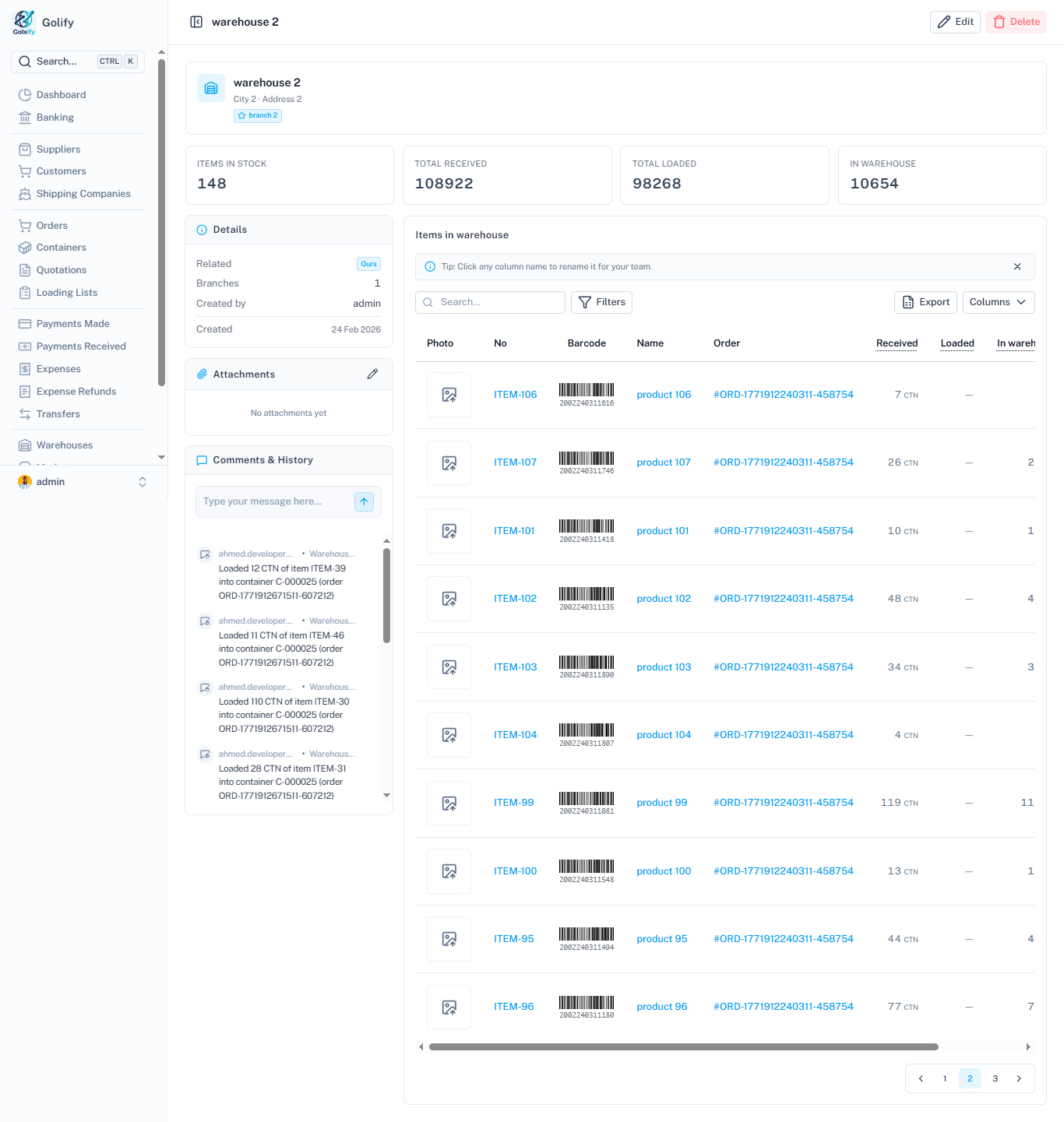Click the Comments & History chat icon
1064x1122 pixels.
(x=202, y=460)
